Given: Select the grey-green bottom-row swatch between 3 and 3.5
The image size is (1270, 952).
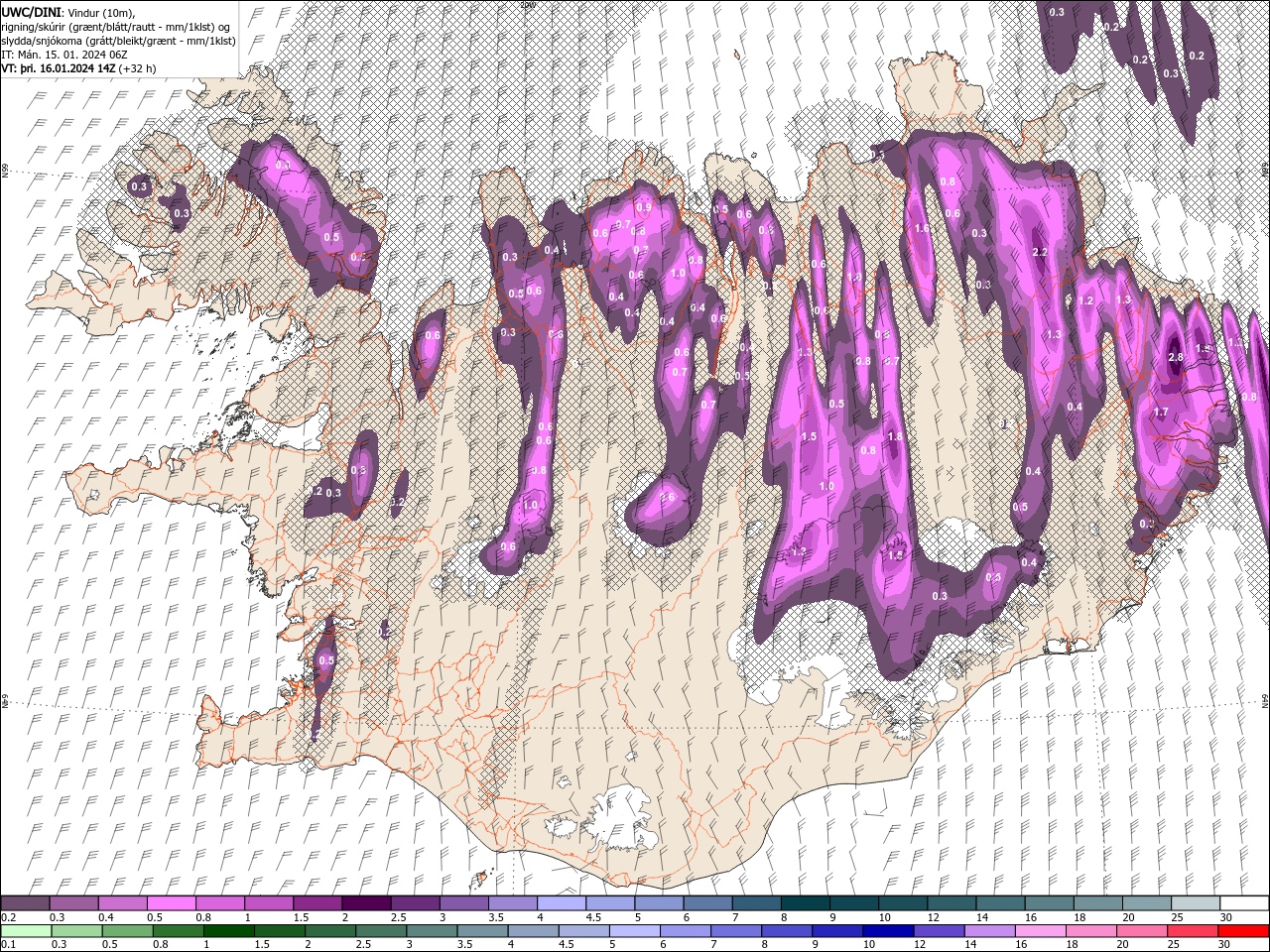Looking at the screenshot, I should click(x=432, y=931).
